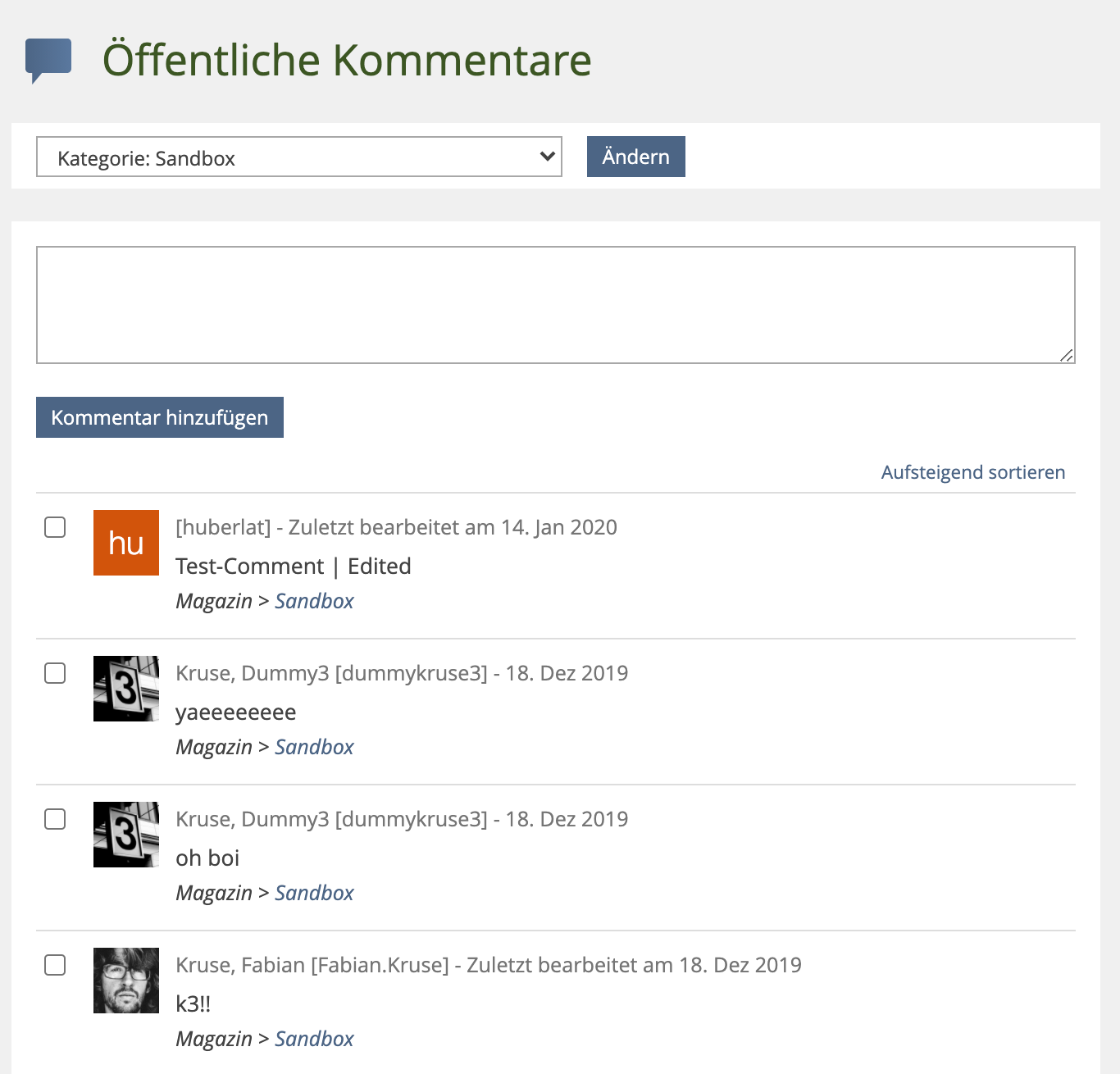Click the Dummy3 avatar beside the 'oh boi' comment
Screen dimensions: 1120x1074
[x=126, y=835]
